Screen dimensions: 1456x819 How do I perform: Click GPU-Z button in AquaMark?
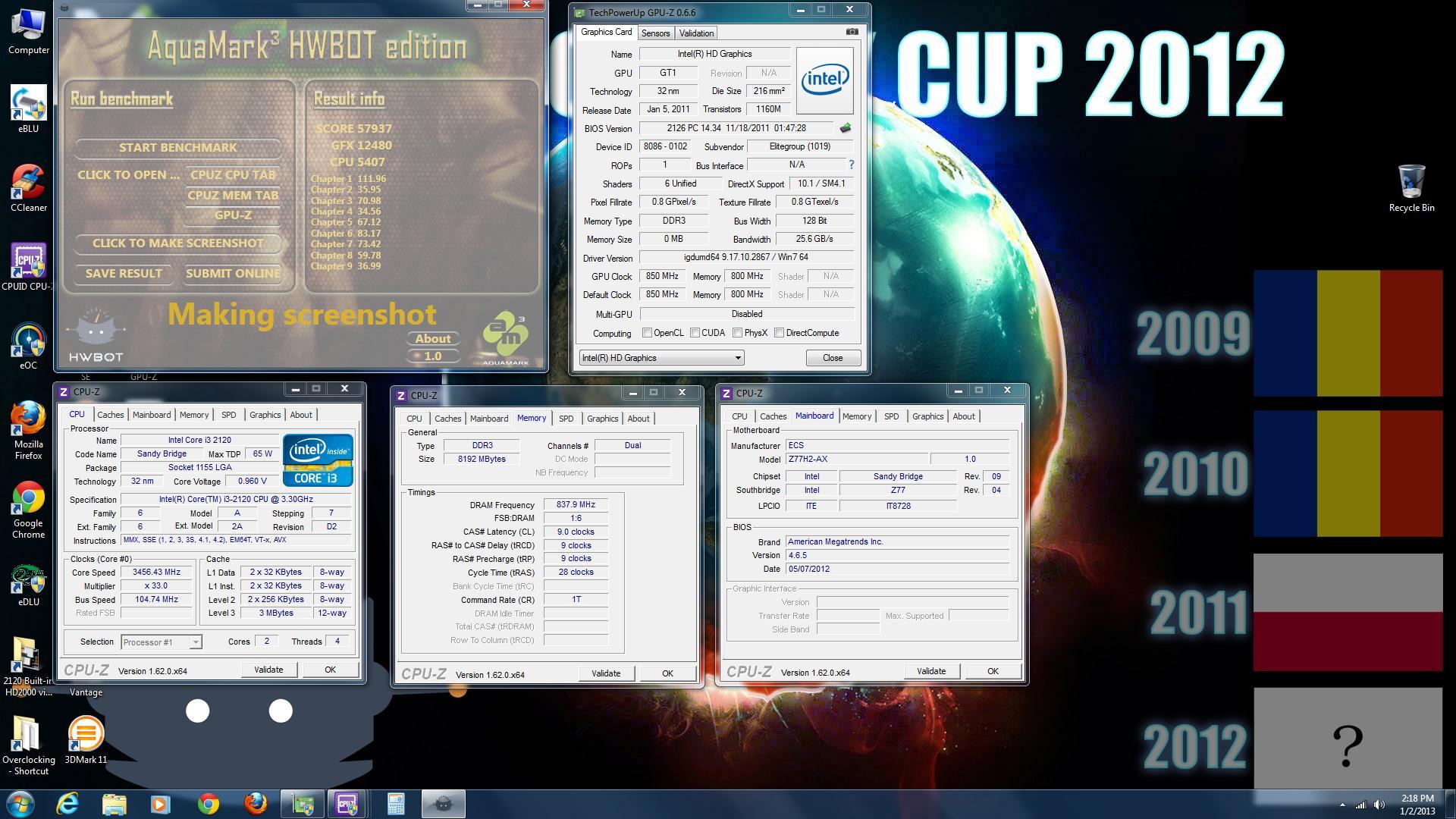click(233, 215)
